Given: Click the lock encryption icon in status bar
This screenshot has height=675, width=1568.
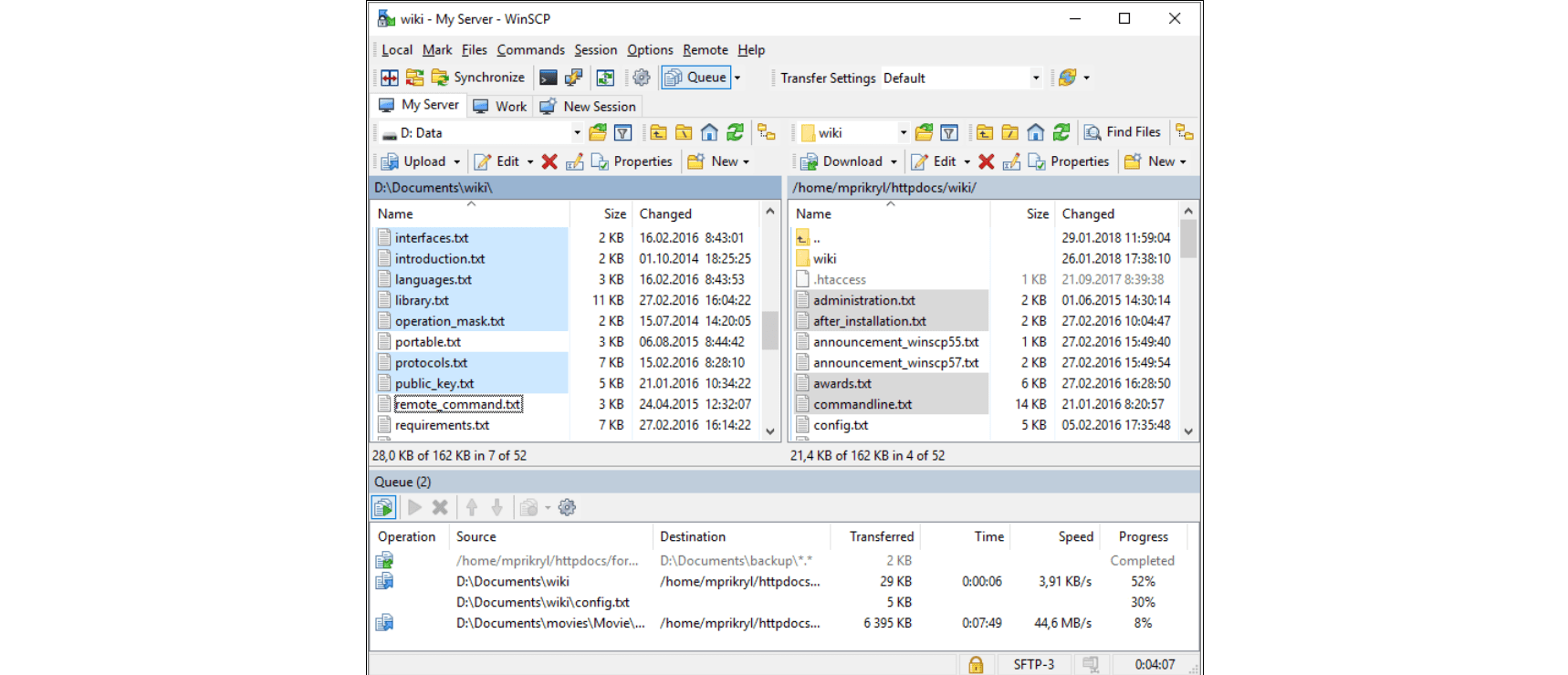Looking at the screenshot, I should coord(976,664).
